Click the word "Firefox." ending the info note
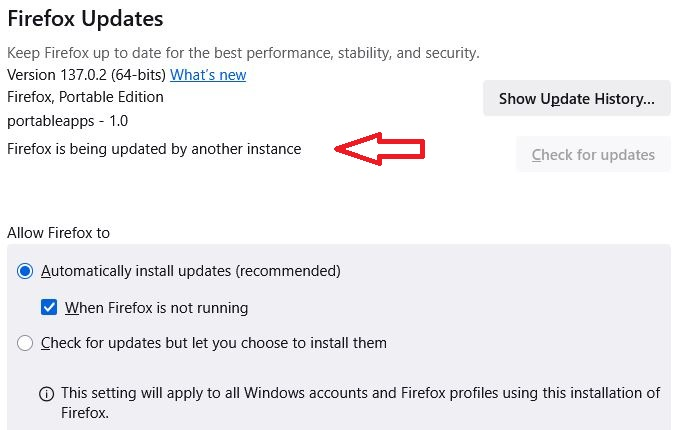Image resolution: width=675 pixels, height=430 pixels. 84,412
